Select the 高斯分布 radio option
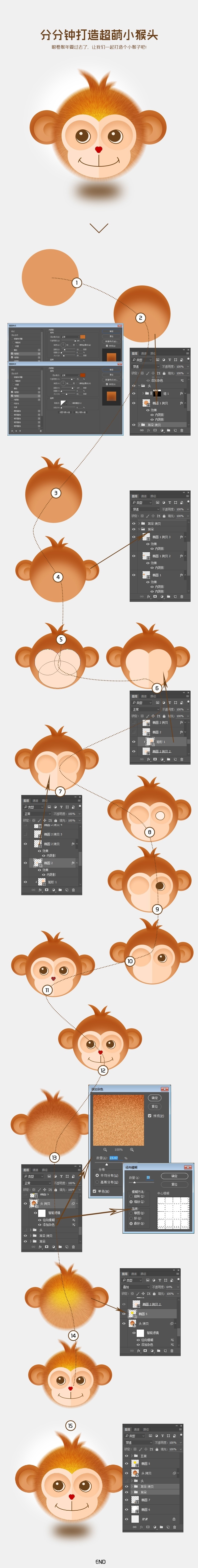Screen dimensions: 198x1568 pos(98,1182)
